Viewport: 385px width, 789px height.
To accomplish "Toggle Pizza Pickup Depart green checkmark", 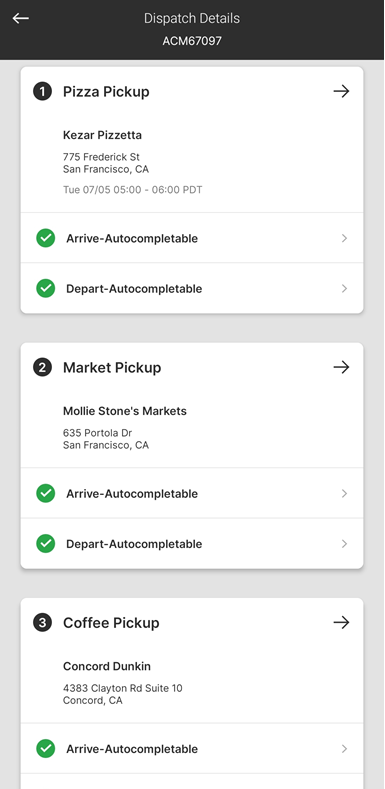I will coord(46,288).
